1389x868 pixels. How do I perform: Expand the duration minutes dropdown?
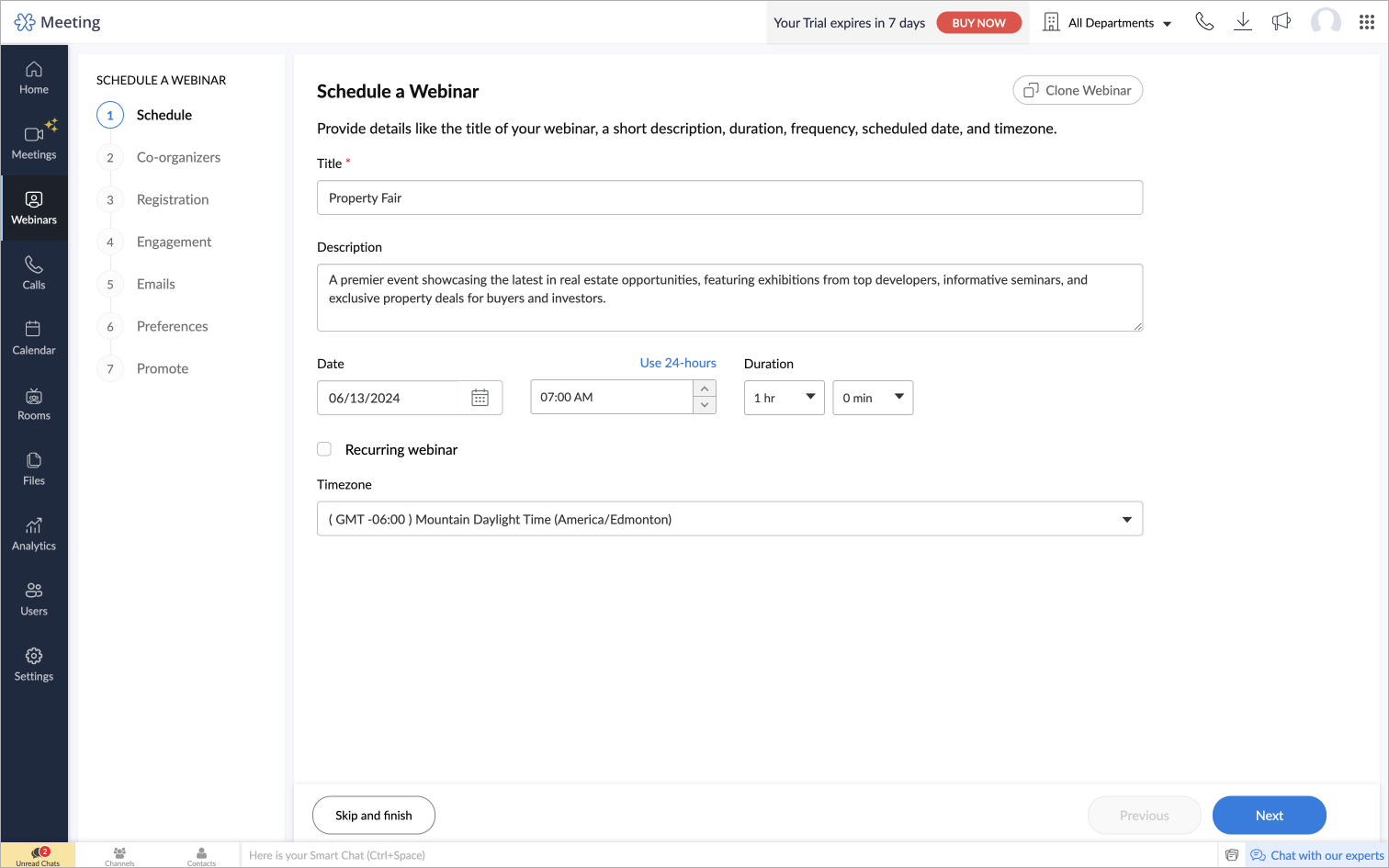(x=873, y=398)
